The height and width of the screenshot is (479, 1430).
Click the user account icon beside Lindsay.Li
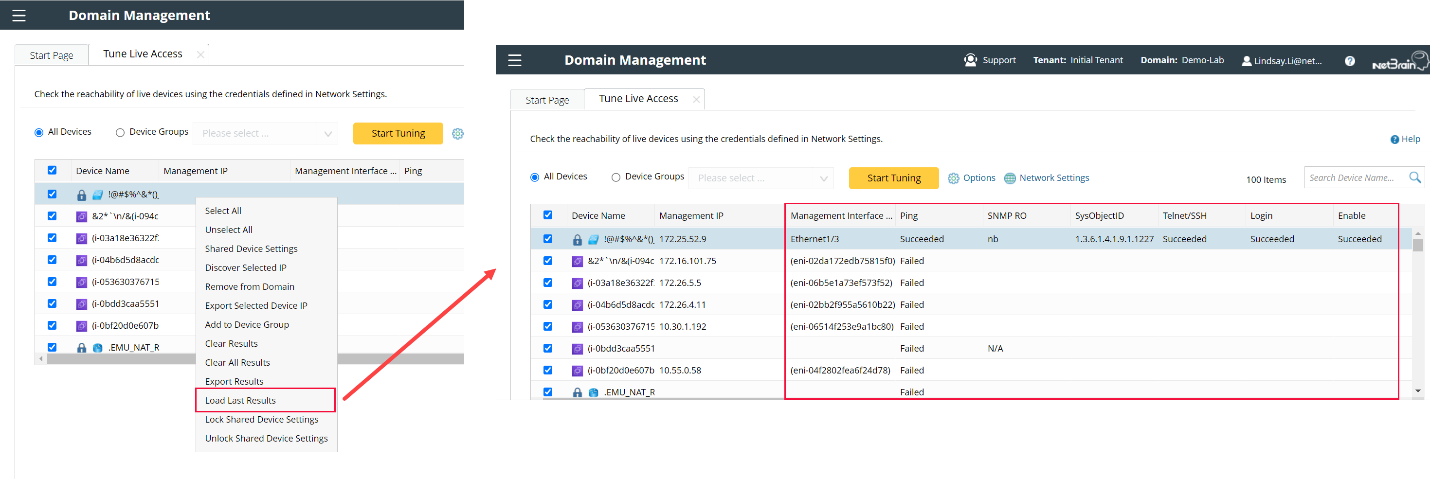click(x=1246, y=61)
